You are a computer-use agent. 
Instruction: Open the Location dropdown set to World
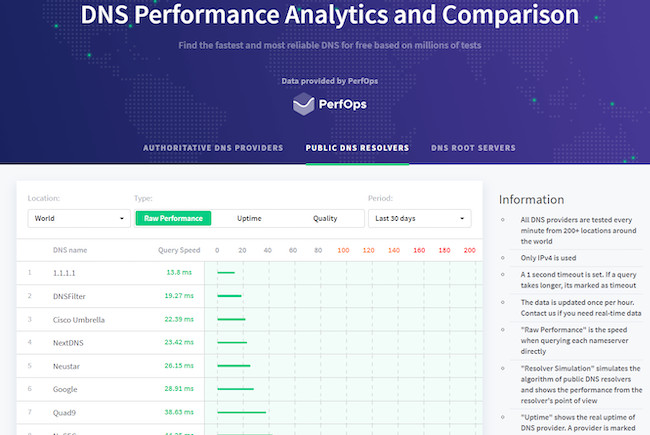tap(79, 218)
